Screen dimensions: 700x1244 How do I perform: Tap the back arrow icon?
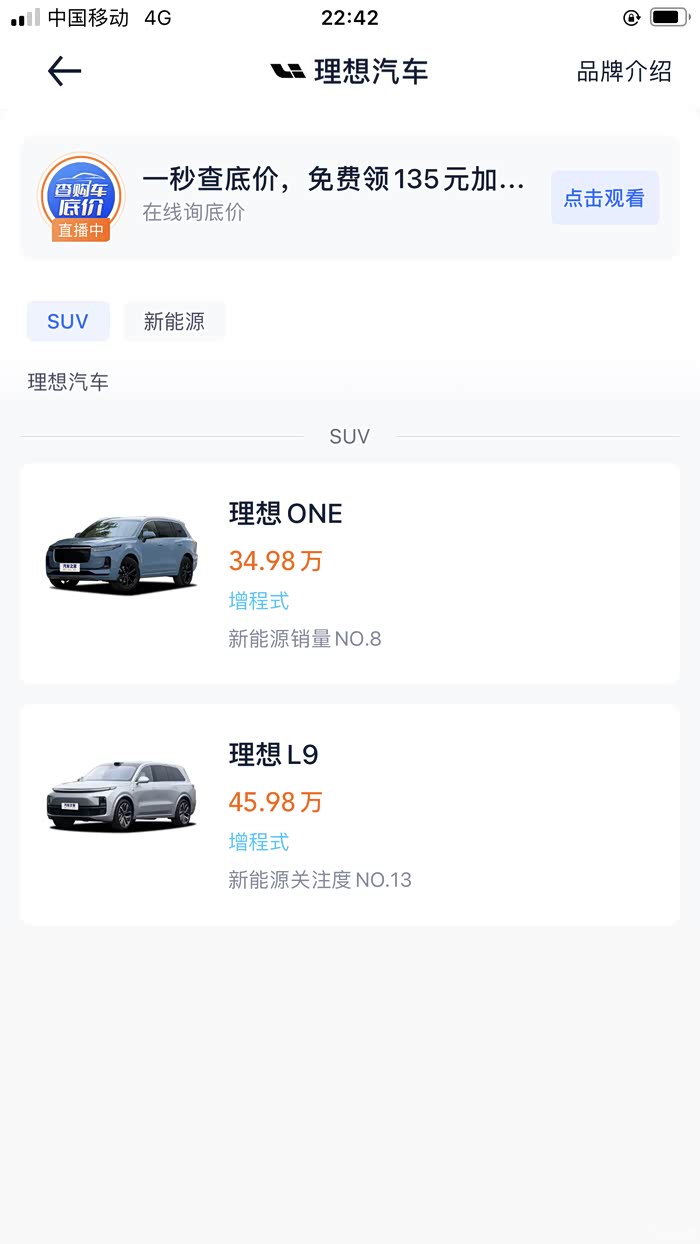pyautogui.click(x=64, y=71)
